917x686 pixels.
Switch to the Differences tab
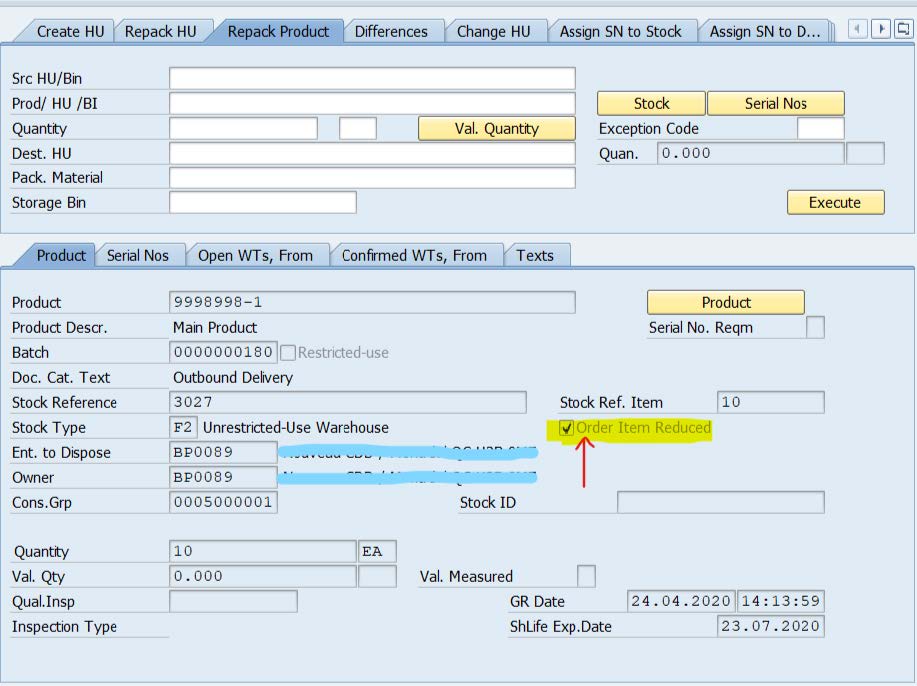[x=391, y=31]
